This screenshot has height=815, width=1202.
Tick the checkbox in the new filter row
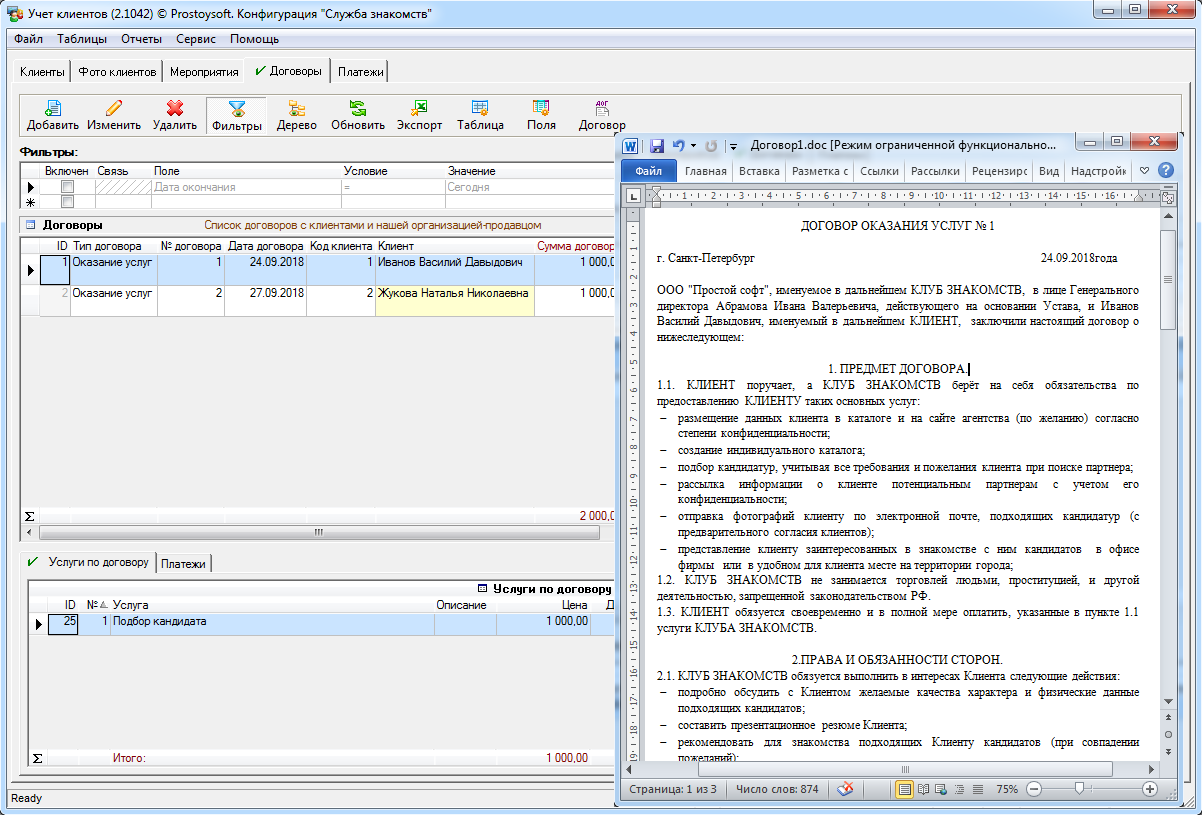tap(67, 202)
